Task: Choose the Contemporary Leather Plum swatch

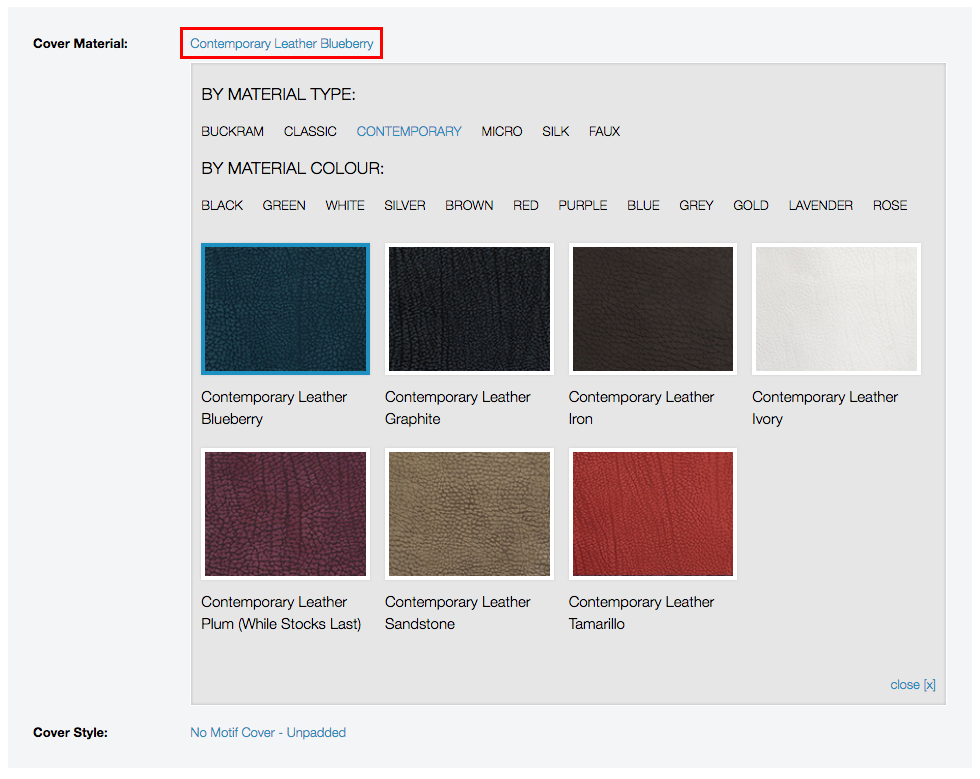Action: pos(285,514)
